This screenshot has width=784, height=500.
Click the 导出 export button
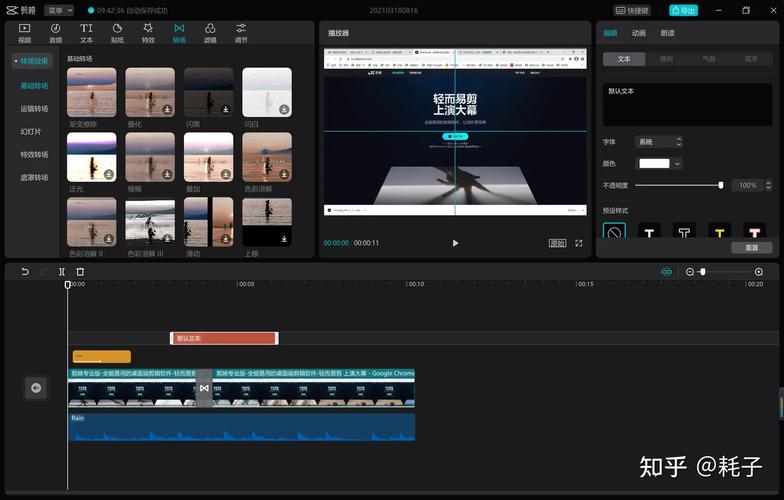pos(684,10)
